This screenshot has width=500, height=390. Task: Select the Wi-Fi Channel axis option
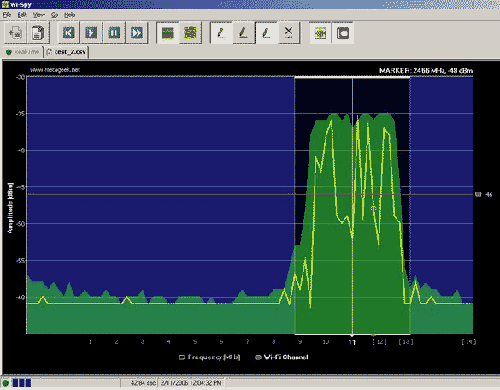pos(282,357)
